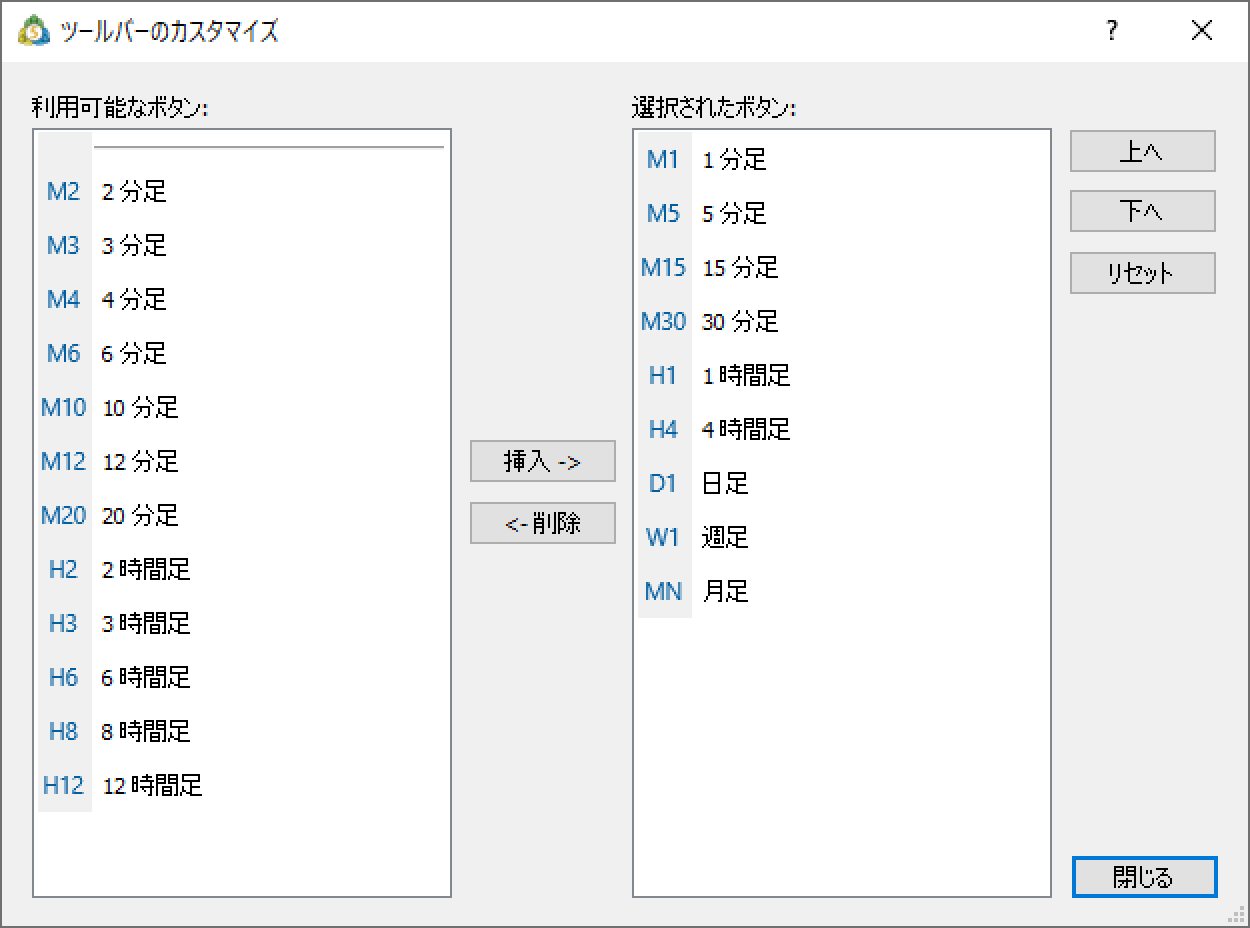Pick the M5 icon in selected buttons
Viewport: 1250px width, 928px height.
[x=663, y=213]
